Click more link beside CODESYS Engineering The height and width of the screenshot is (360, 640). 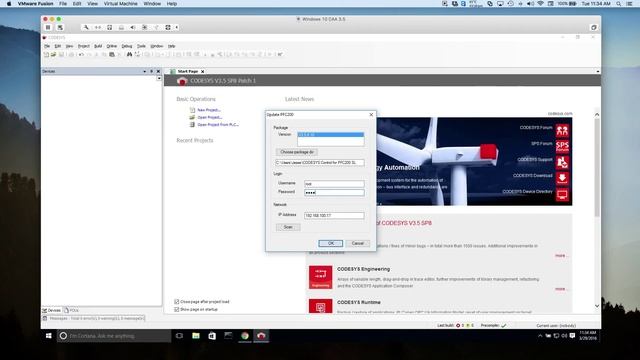click(561, 289)
